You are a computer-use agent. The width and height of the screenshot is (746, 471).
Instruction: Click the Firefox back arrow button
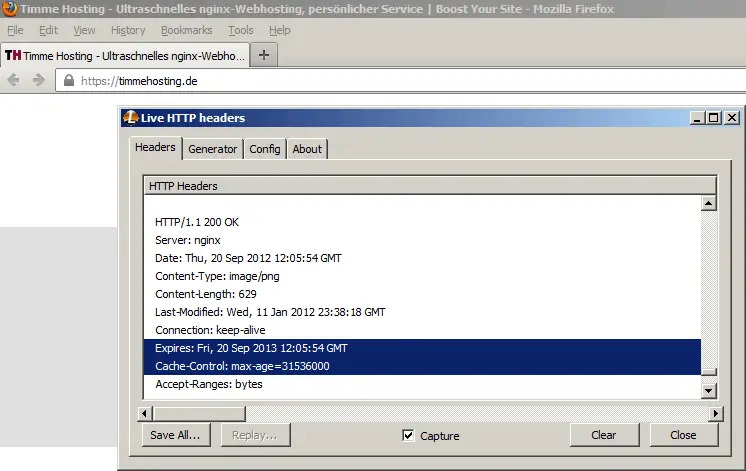tap(13, 80)
